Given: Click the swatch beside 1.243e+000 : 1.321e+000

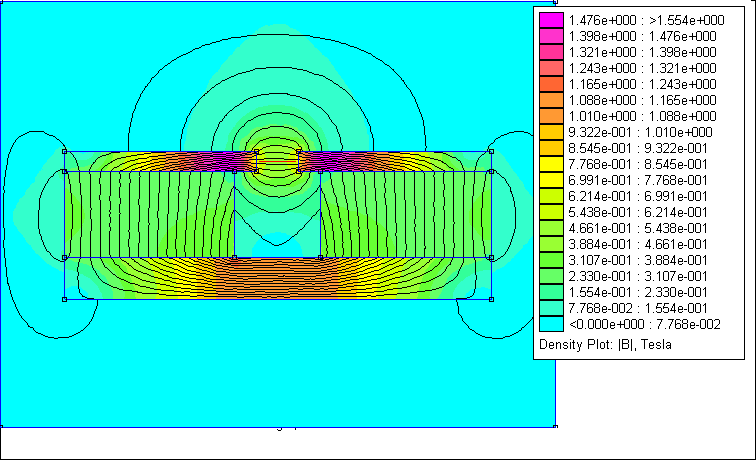Looking at the screenshot, I should point(551,68).
